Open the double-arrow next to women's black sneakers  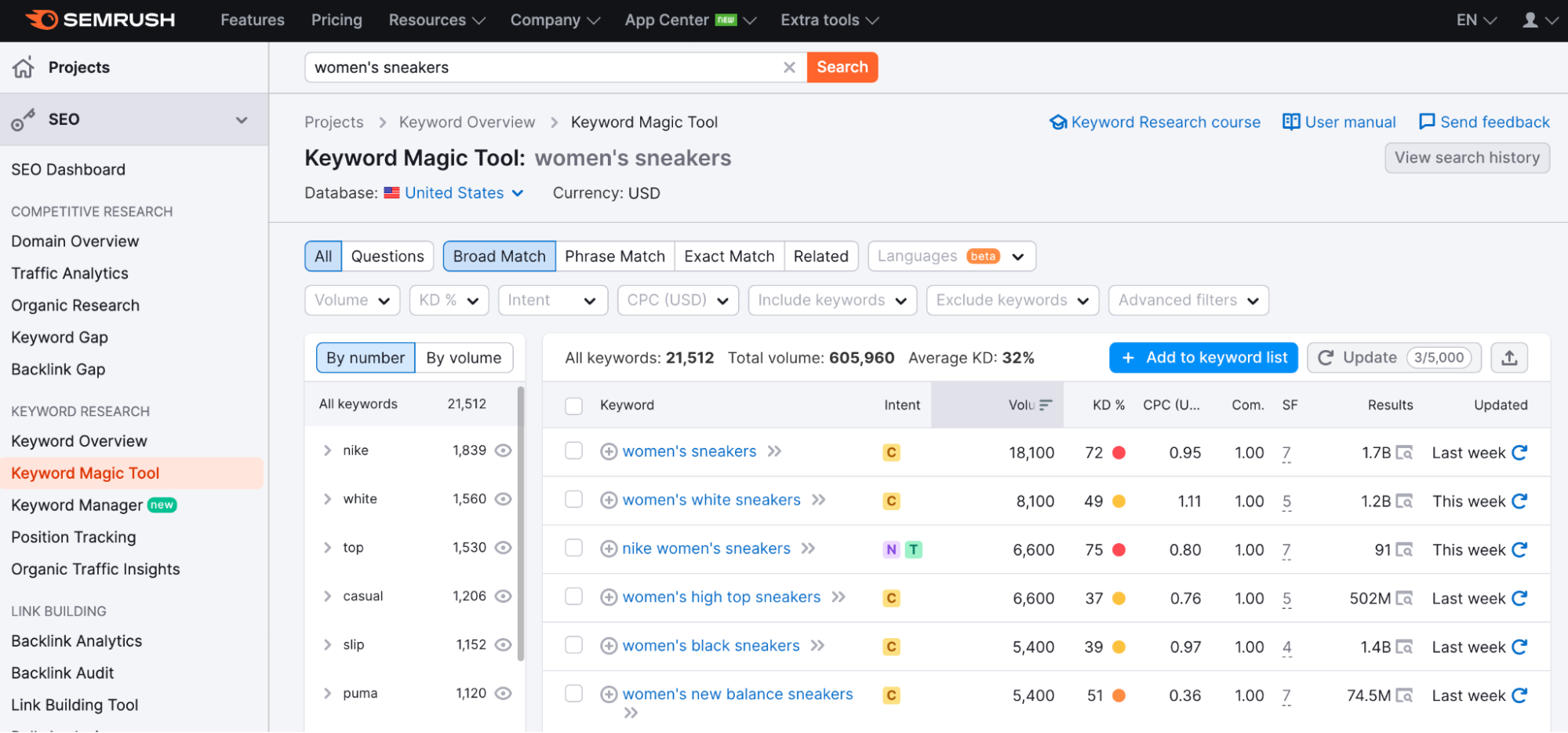[818, 646]
